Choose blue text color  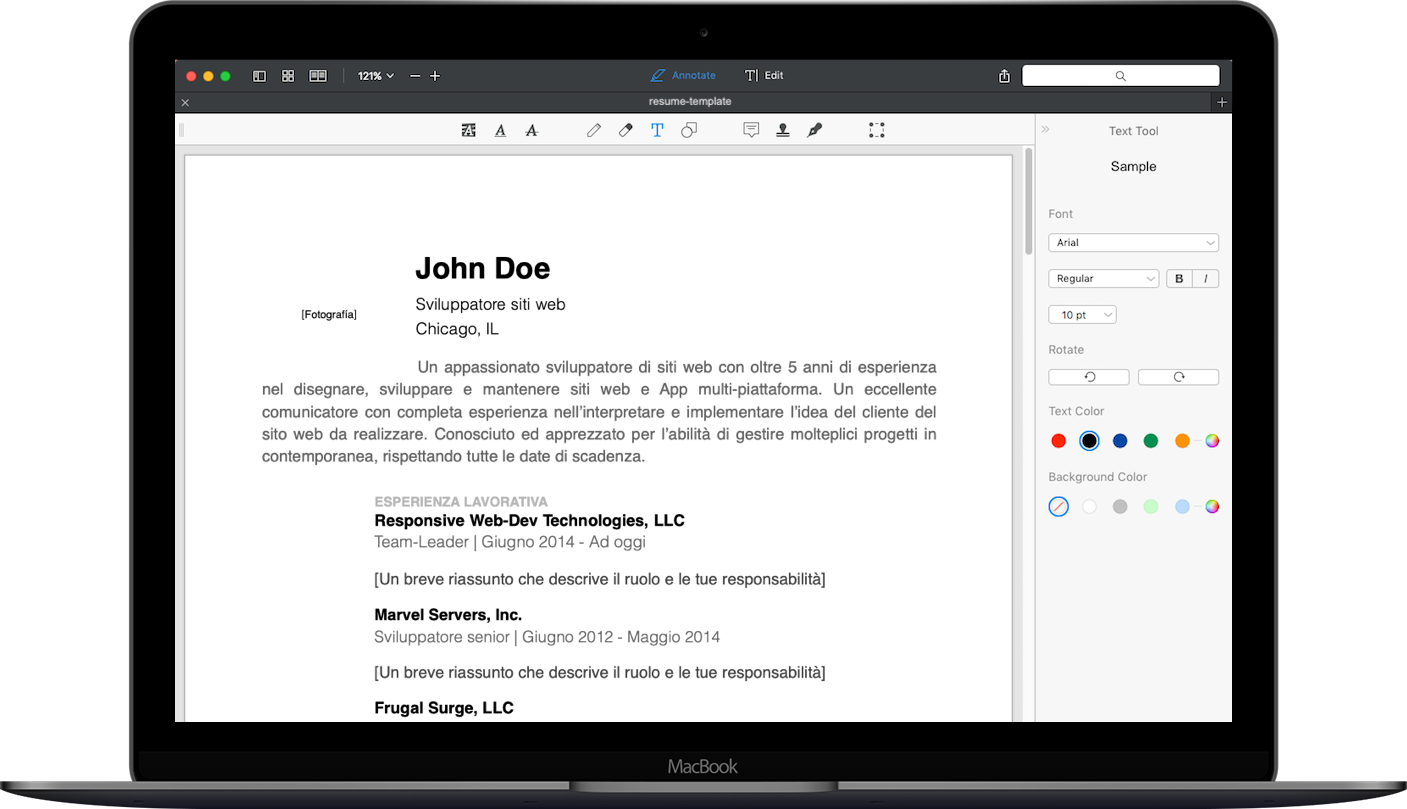(1120, 441)
